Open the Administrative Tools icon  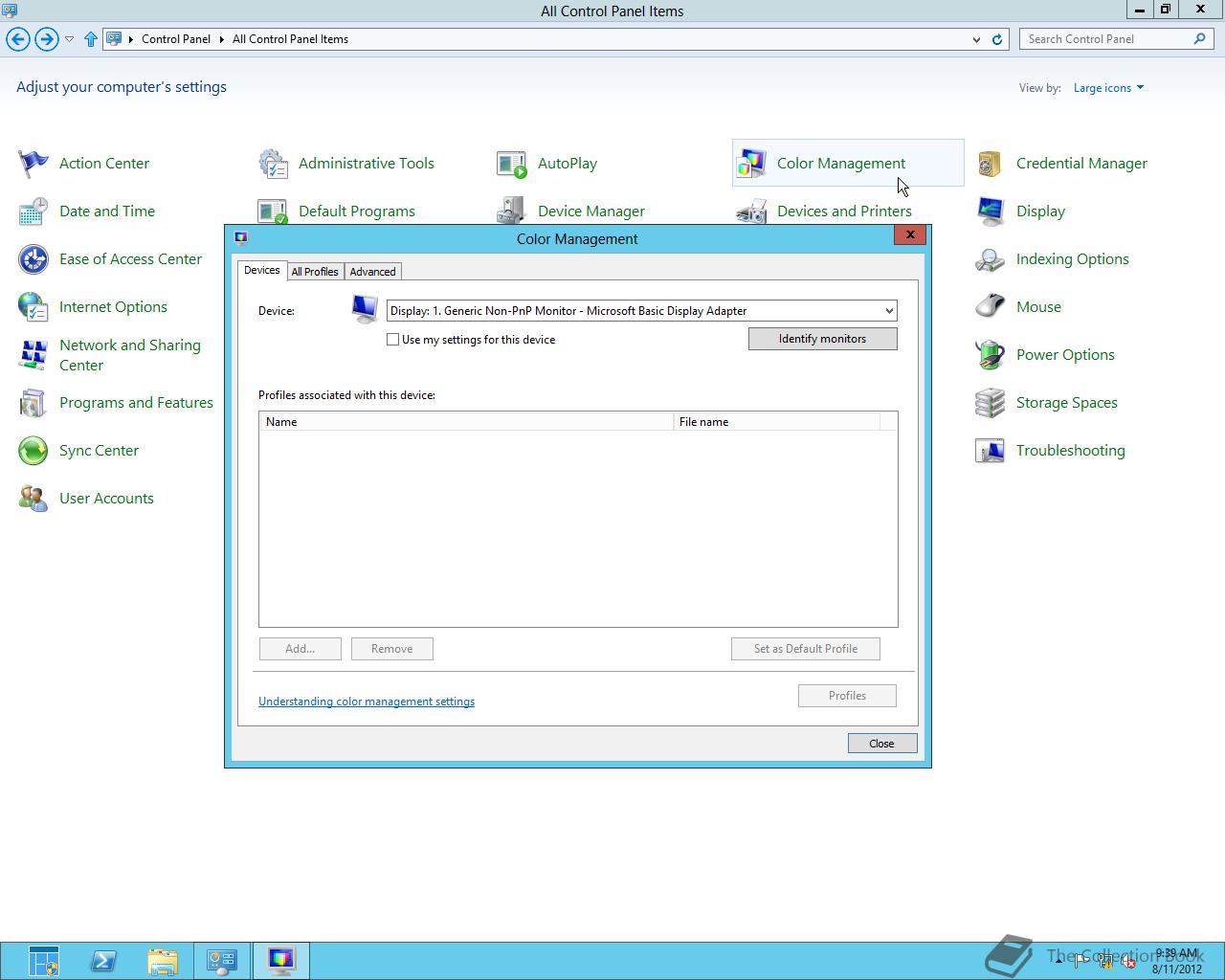tap(273, 164)
